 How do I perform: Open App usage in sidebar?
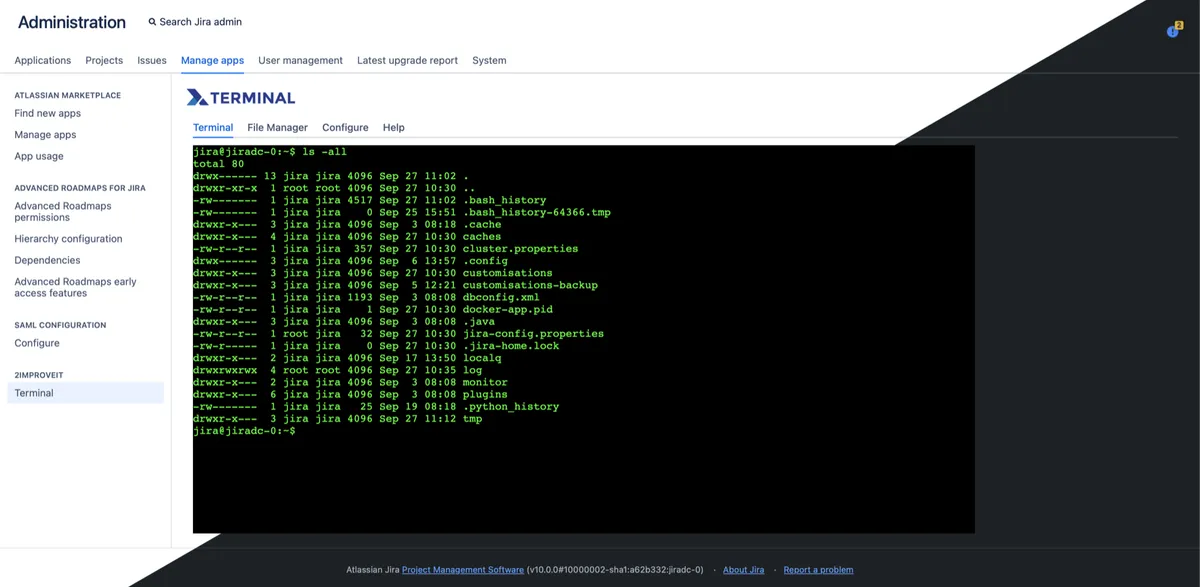[39, 156]
